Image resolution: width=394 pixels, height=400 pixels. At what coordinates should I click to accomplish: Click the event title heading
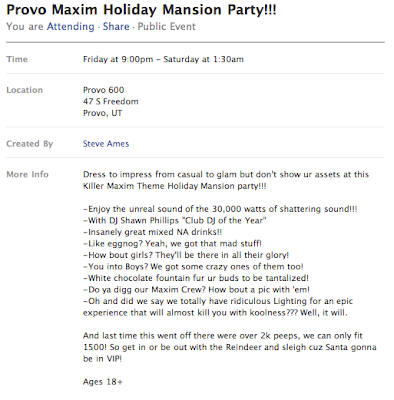click(x=141, y=10)
